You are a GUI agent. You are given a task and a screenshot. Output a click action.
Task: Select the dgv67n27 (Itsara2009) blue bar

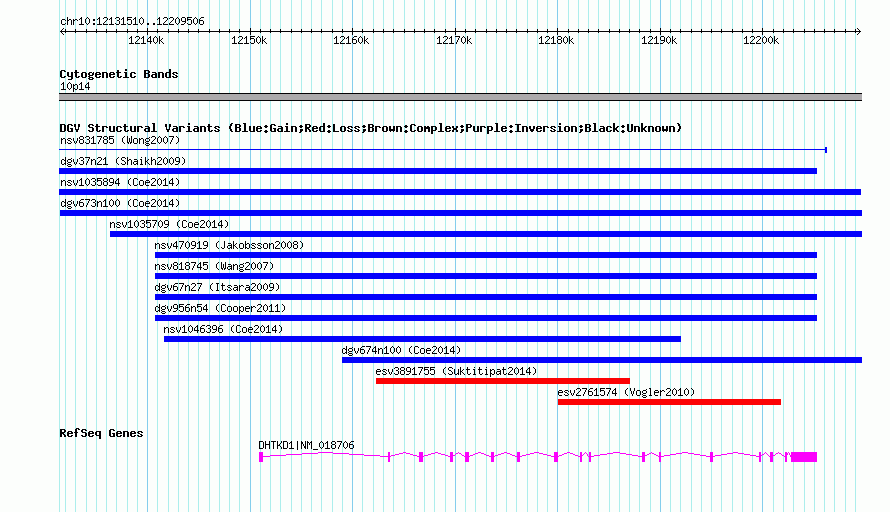(486, 297)
